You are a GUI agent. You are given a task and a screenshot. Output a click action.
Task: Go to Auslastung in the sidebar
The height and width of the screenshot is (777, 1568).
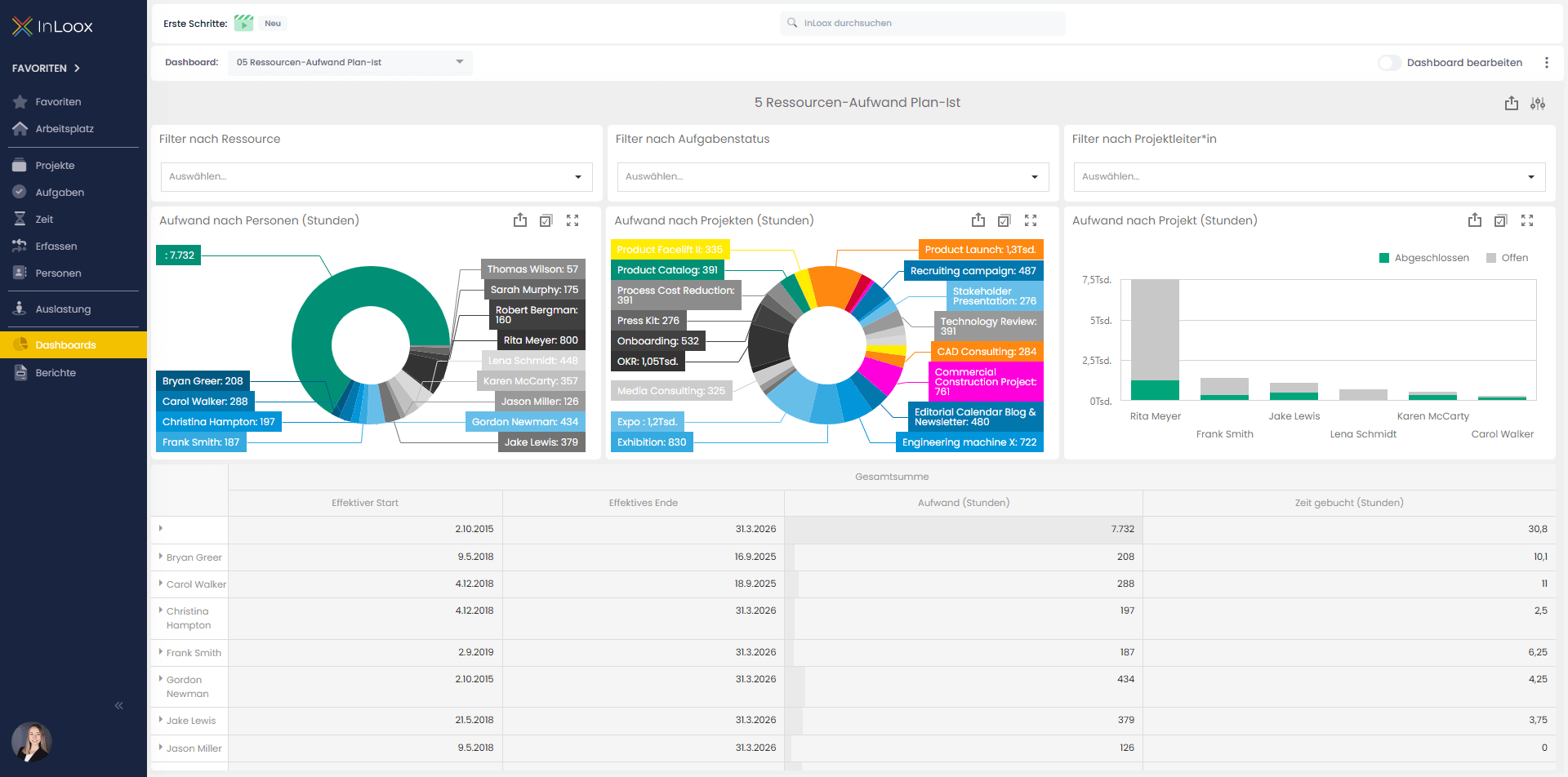click(x=63, y=309)
